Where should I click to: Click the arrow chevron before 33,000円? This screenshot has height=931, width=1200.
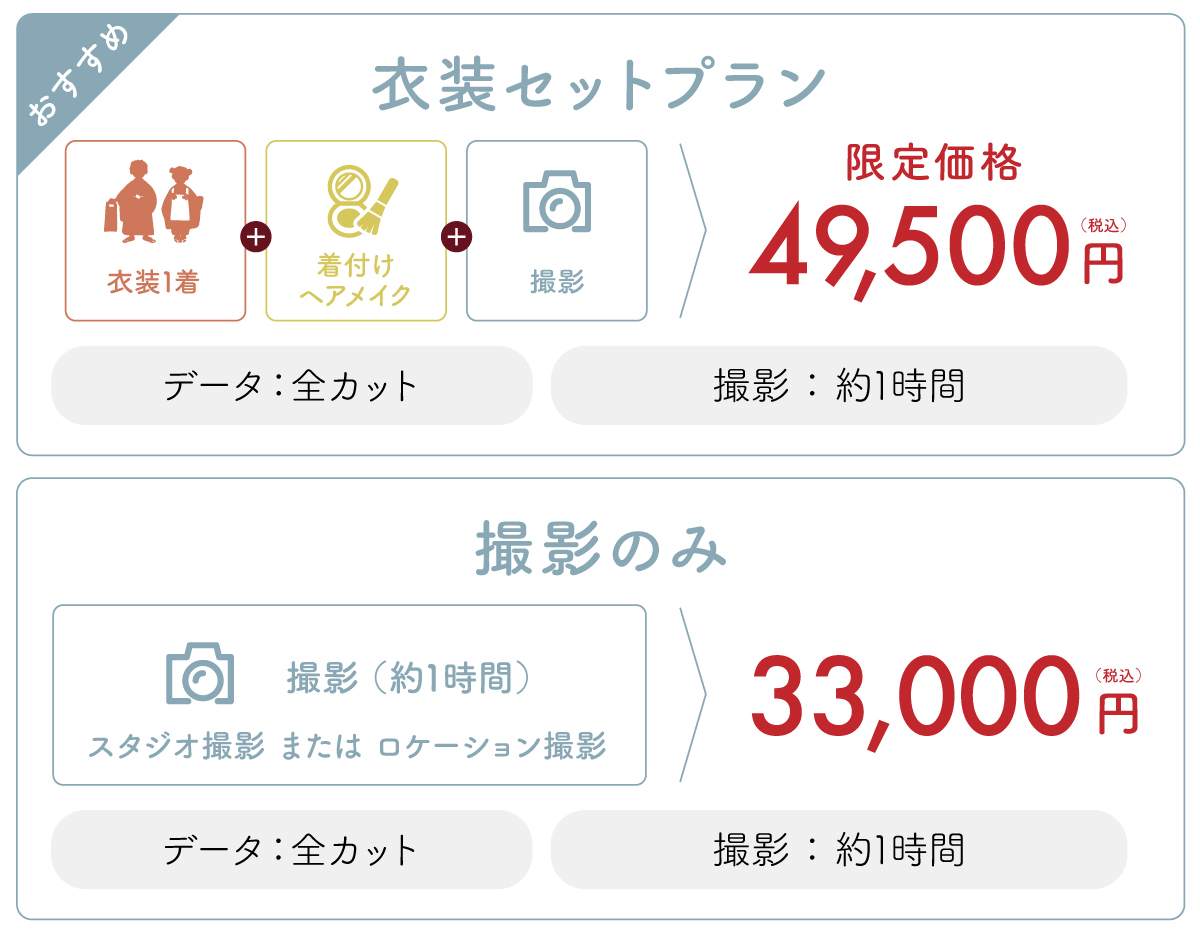(x=694, y=695)
